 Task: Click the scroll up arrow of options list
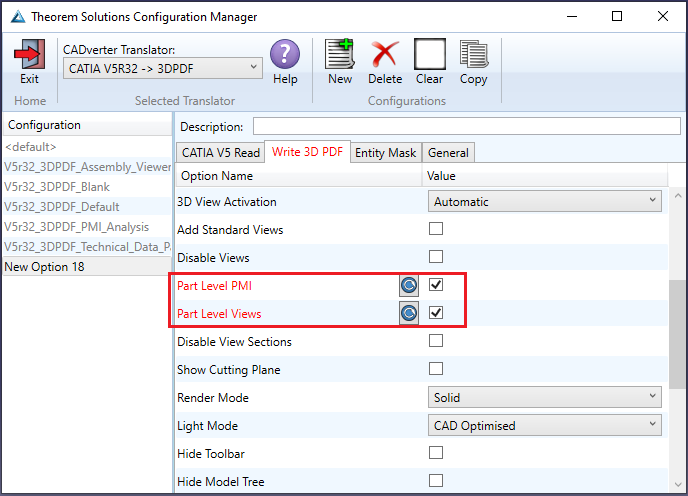coord(678,195)
